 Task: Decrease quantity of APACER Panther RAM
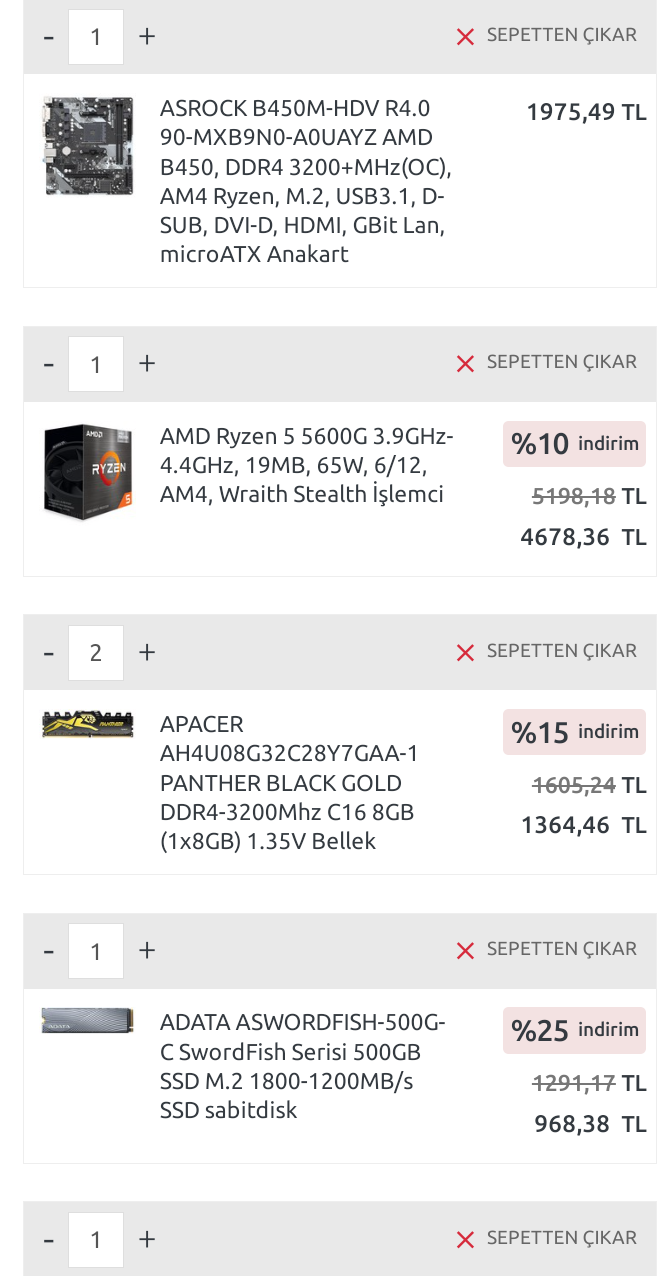point(48,652)
